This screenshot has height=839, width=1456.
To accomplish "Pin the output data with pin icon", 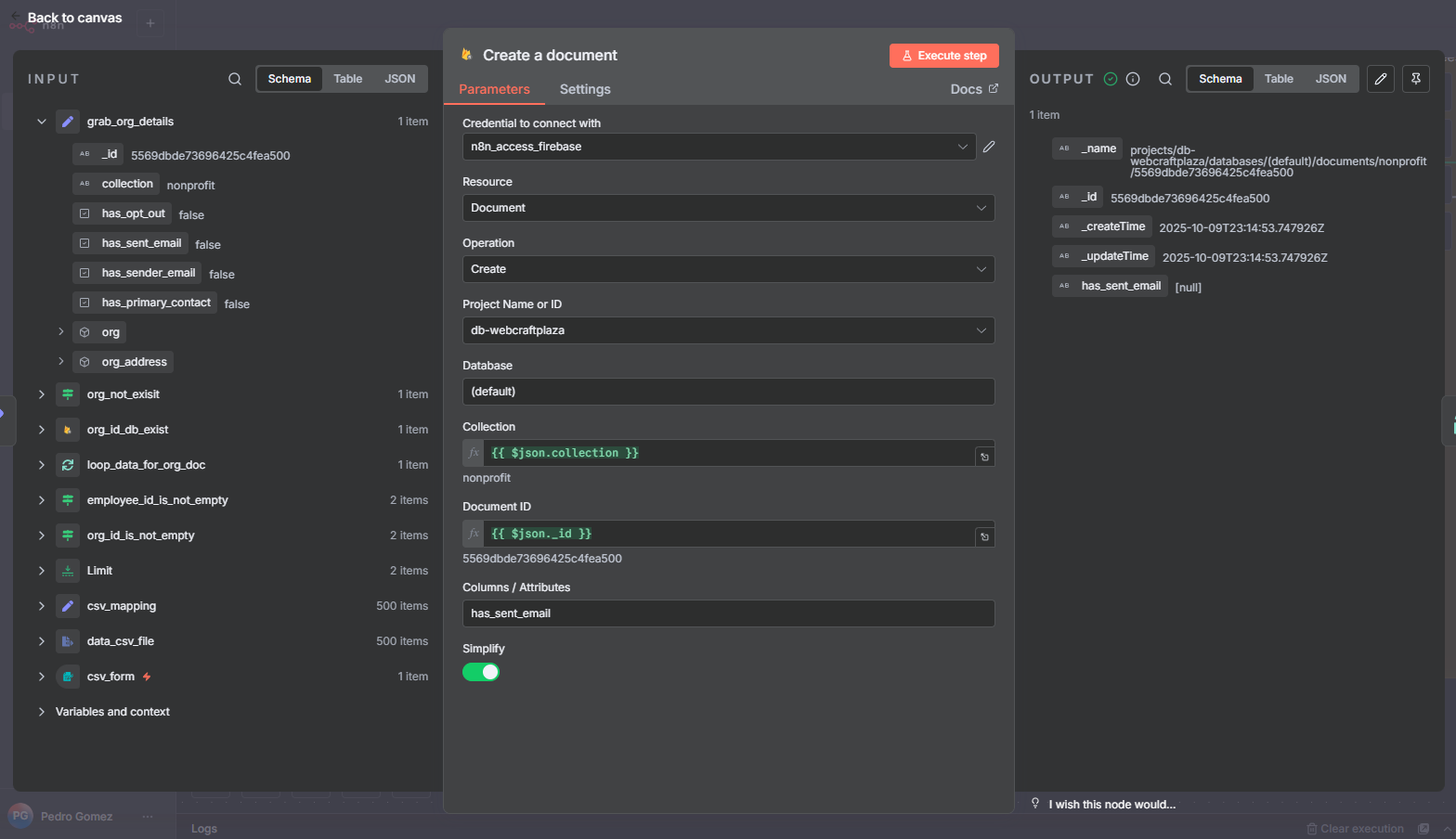I will click(x=1416, y=79).
